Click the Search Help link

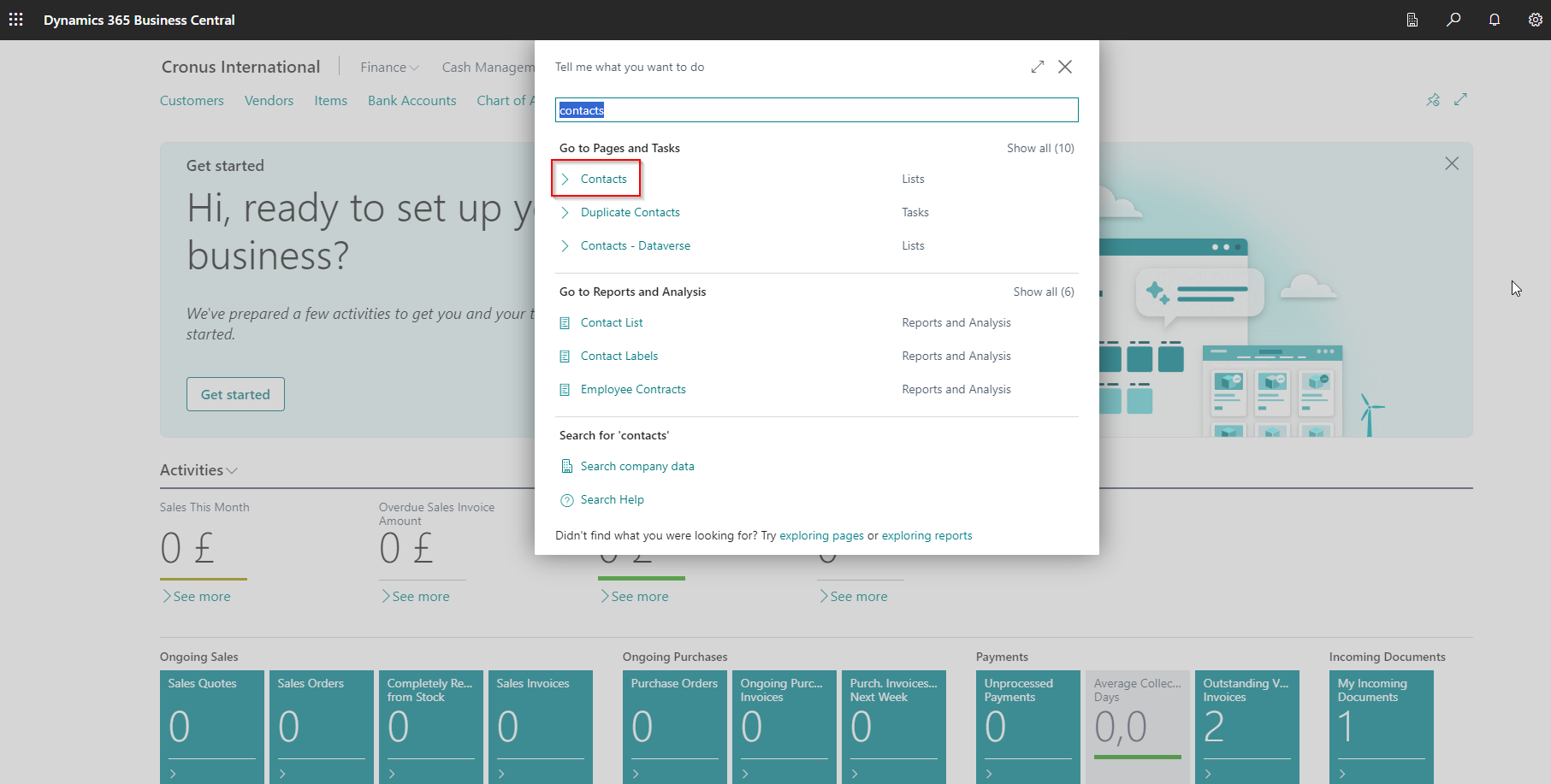(x=612, y=499)
